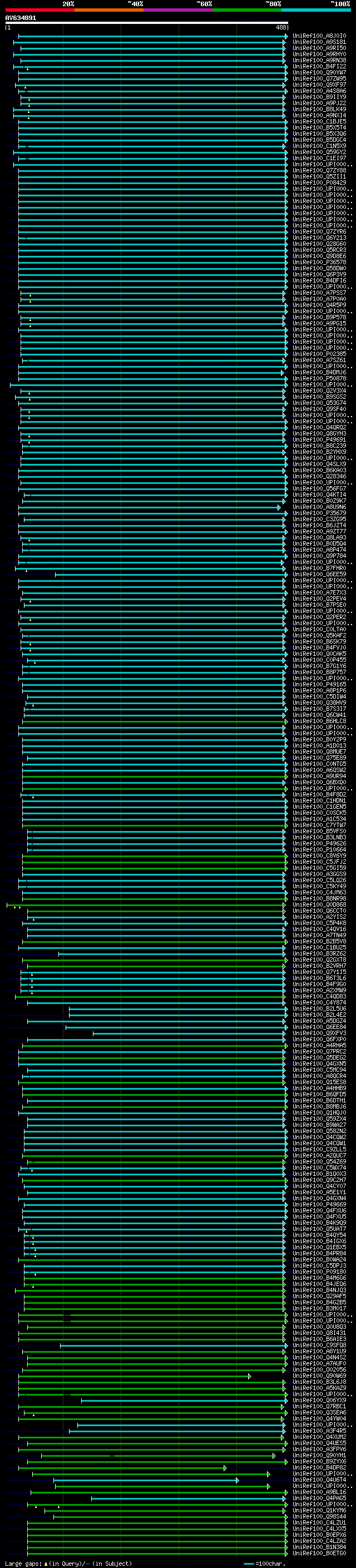Click the green ~80% identity legend segment

coord(246,10)
